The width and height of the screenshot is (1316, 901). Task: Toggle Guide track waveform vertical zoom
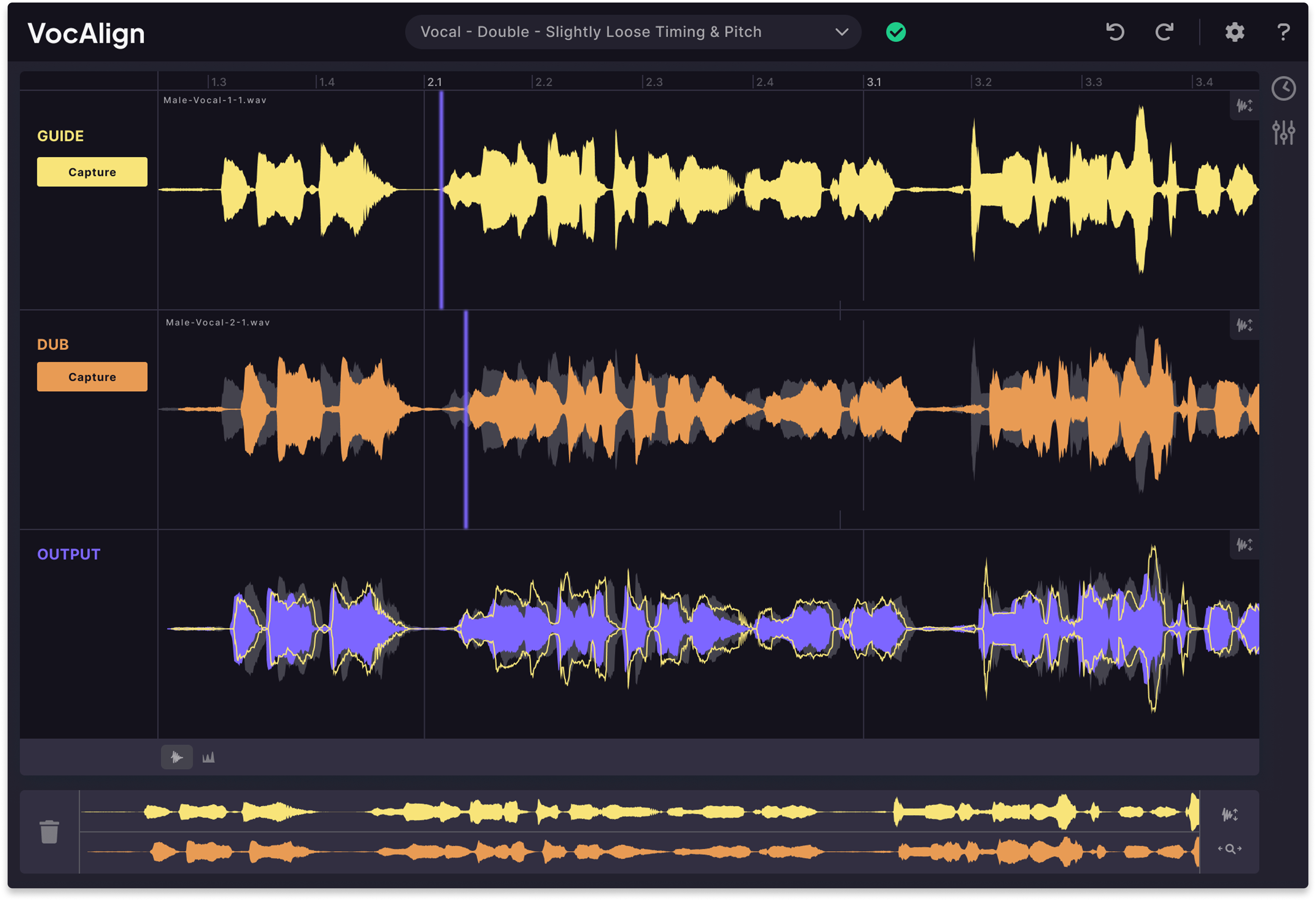pyautogui.click(x=1244, y=106)
